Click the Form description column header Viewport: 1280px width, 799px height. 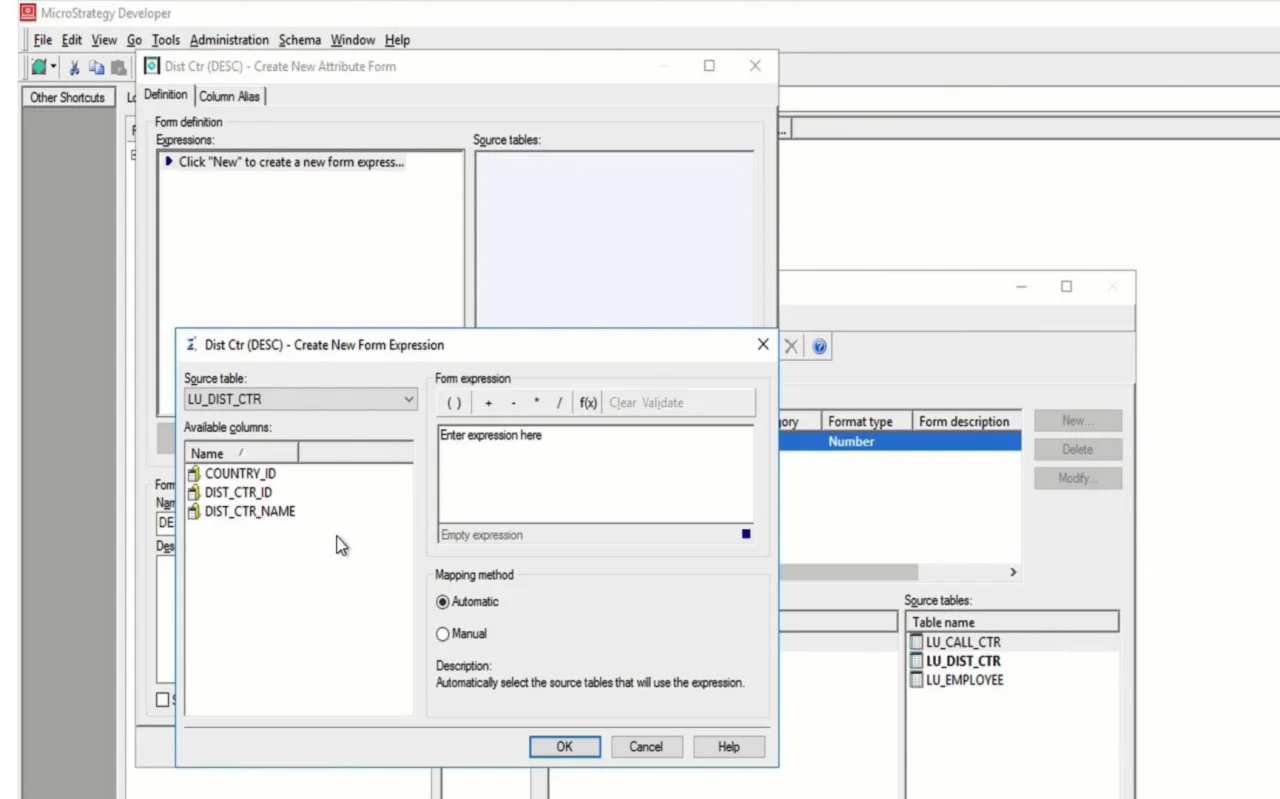click(x=967, y=421)
